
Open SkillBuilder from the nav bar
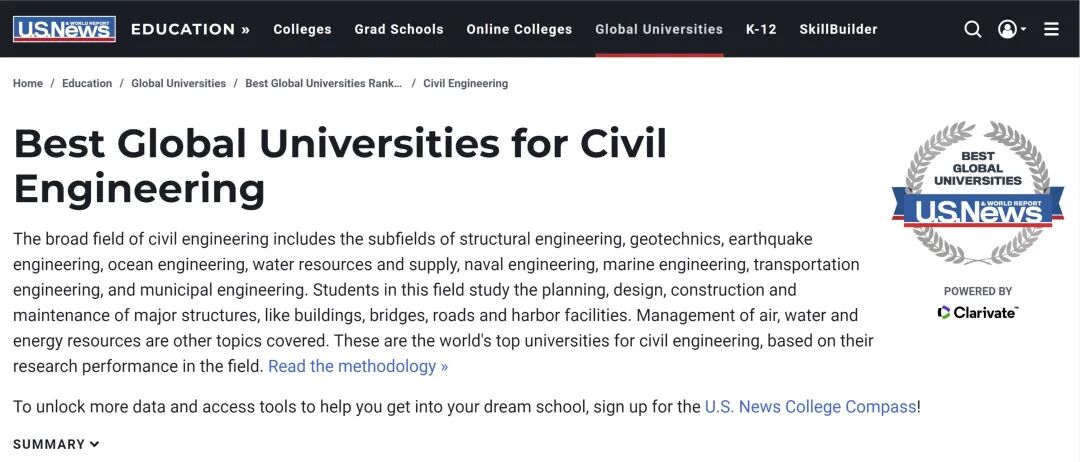[x=838, y=29]
